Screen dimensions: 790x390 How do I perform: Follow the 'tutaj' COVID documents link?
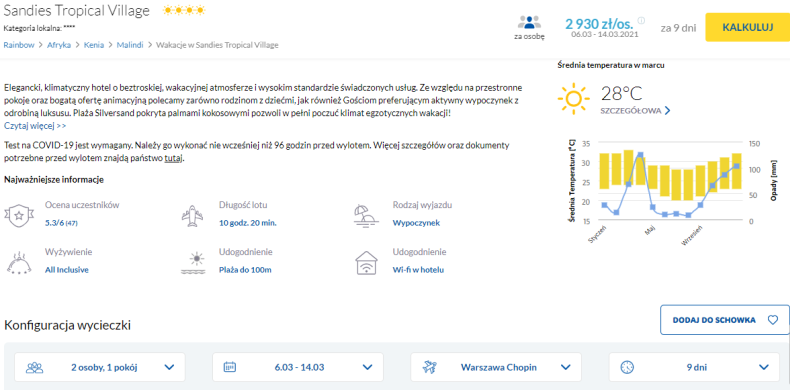174,158
